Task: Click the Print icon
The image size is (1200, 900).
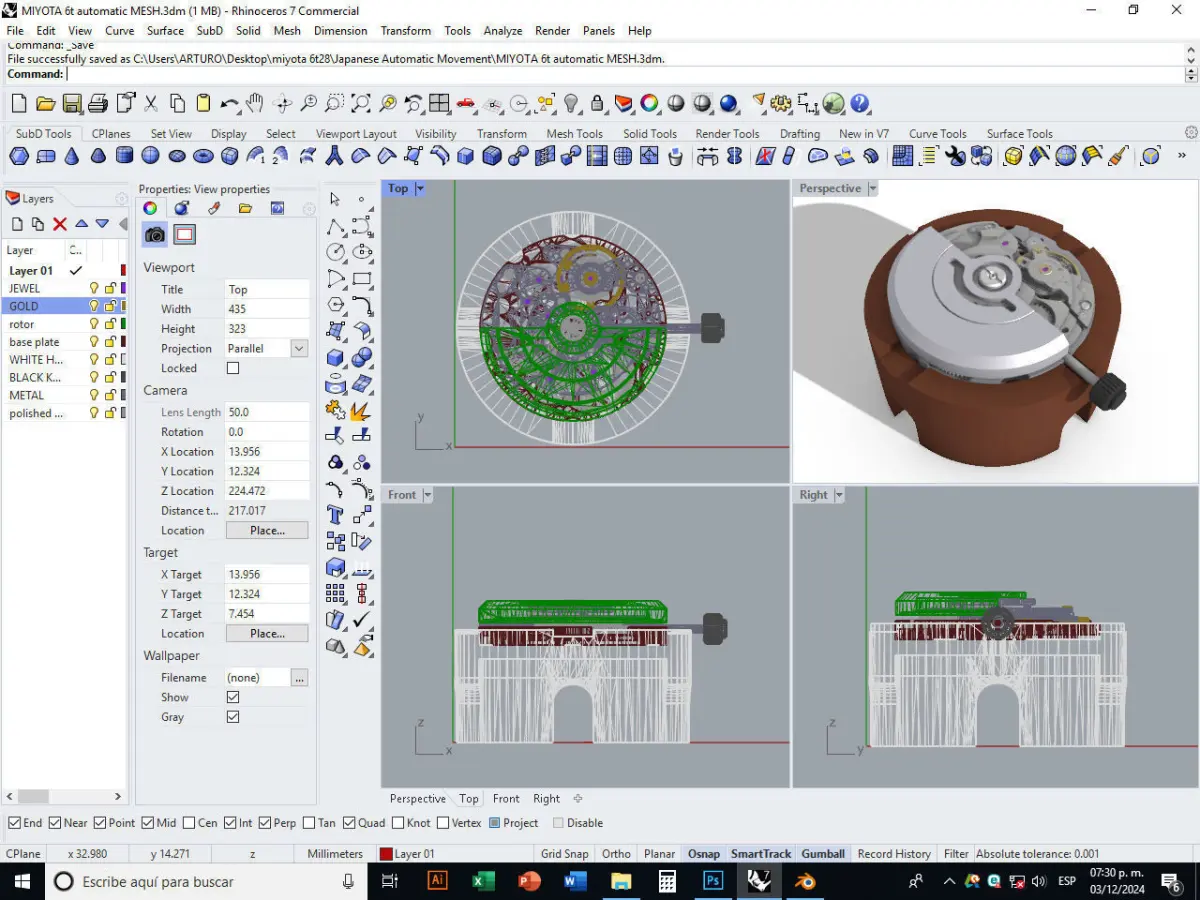Action: [x=98, y=103]
